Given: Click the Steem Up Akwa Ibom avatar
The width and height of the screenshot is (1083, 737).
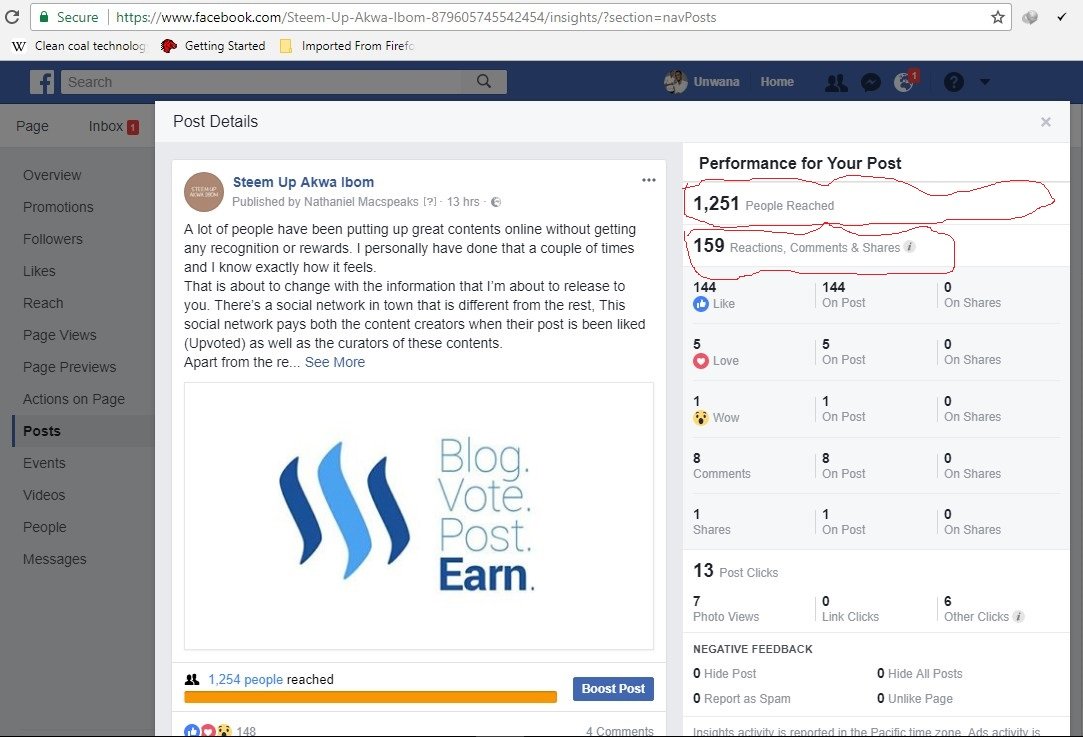Looking at the screenshot, I should click(x=204, y=192).
